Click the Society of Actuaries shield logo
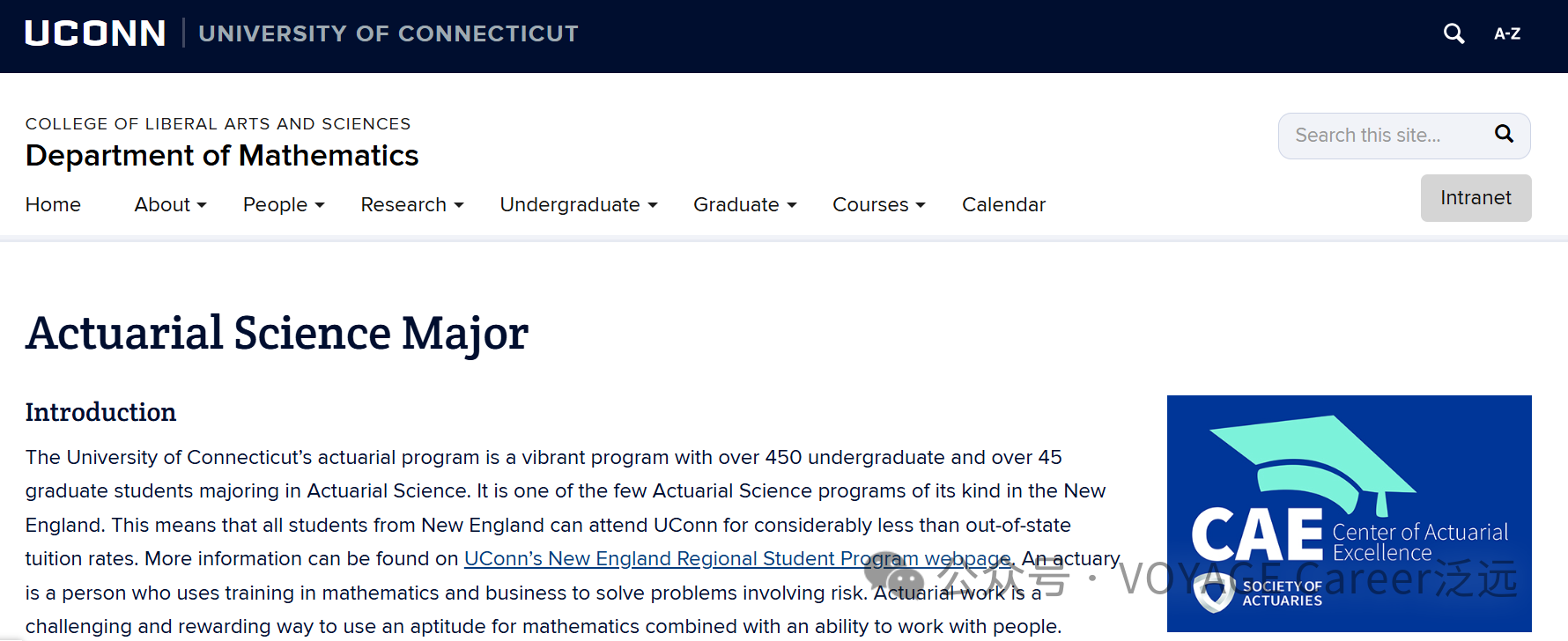 [1215, 593]
